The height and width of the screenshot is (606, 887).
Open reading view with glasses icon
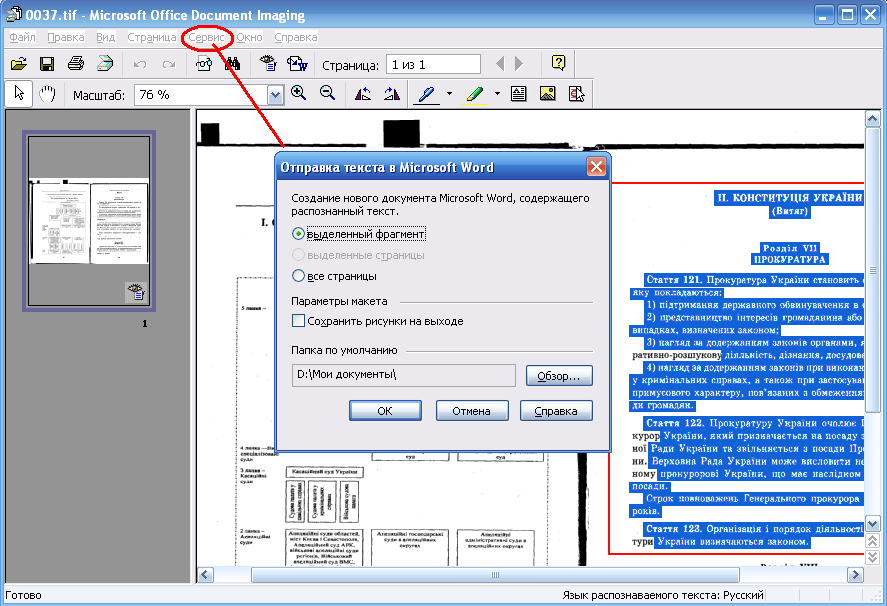tap(204, 64)
